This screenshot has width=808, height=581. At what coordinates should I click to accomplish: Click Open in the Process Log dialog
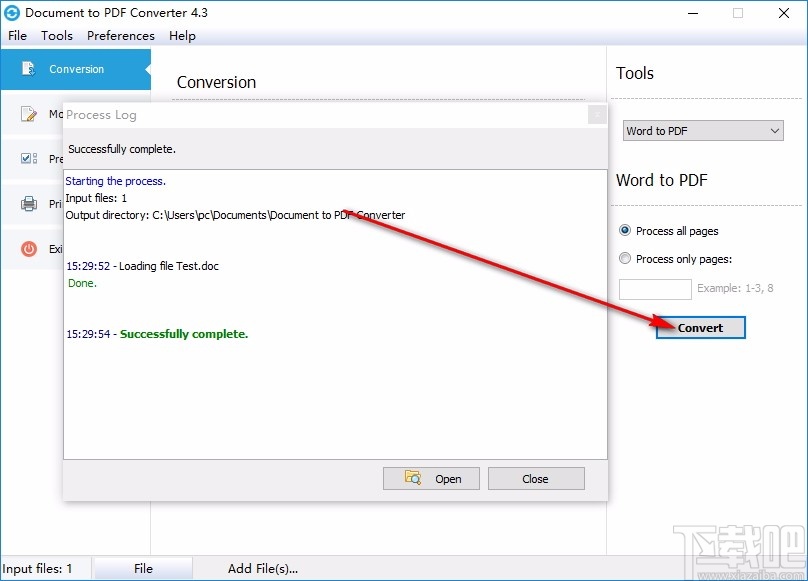point(431,478)
